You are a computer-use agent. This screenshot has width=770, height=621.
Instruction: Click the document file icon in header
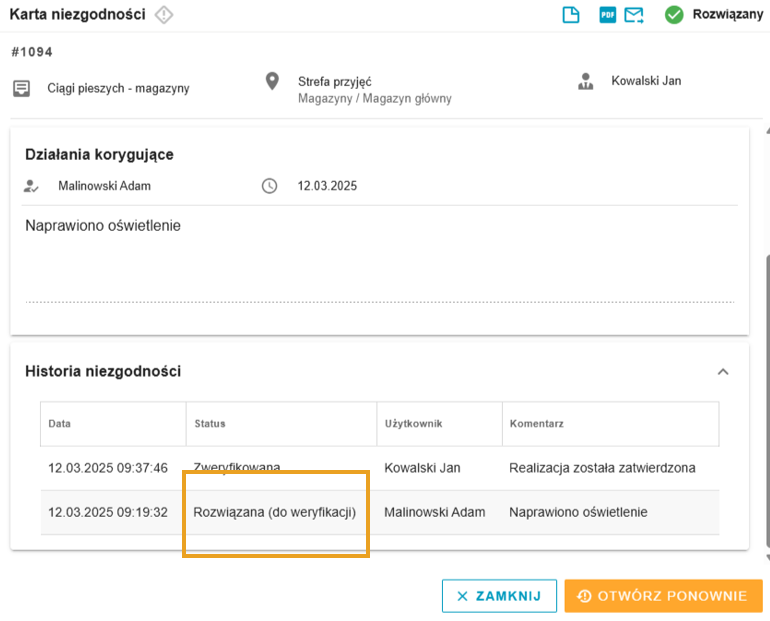pos(571,15)
